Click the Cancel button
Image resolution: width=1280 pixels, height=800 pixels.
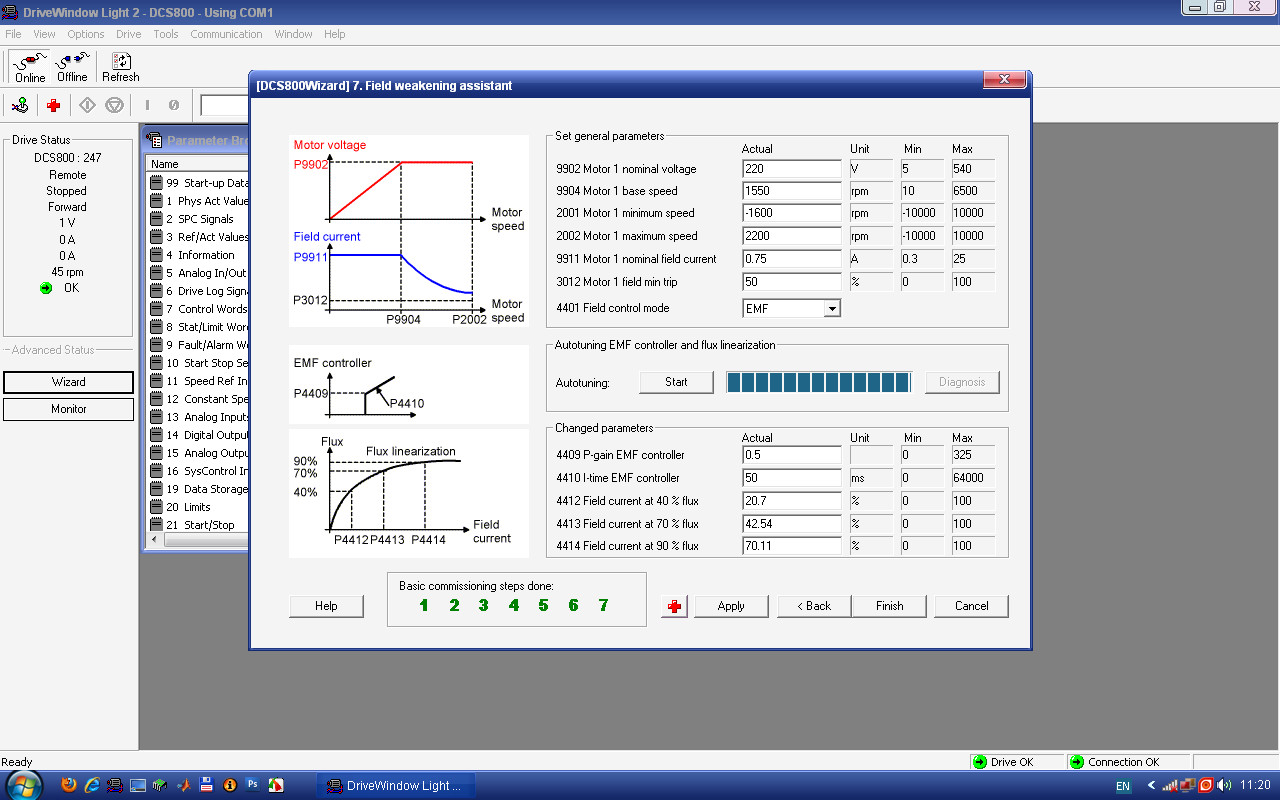tap(971, 606)
